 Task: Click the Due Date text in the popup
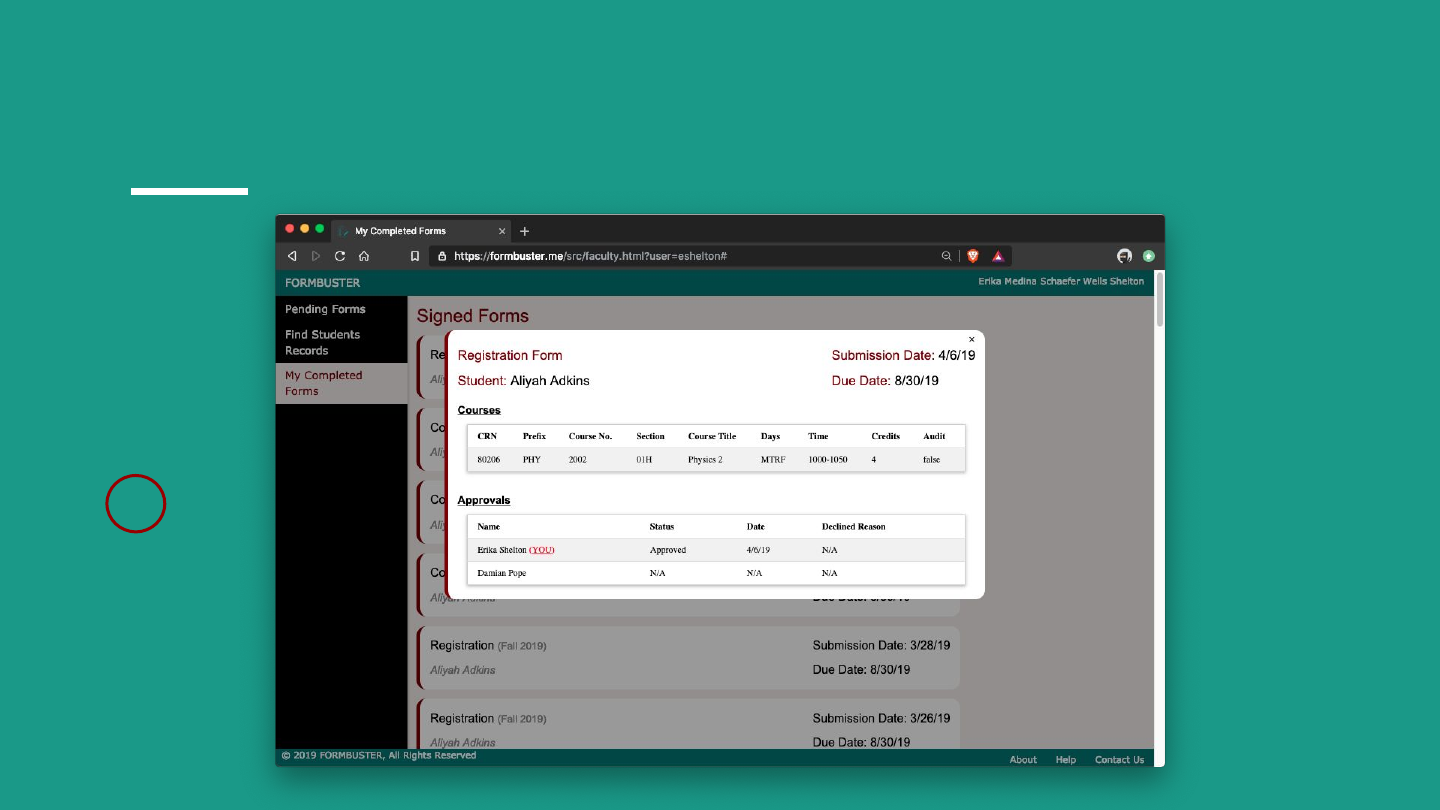(885, 381)
